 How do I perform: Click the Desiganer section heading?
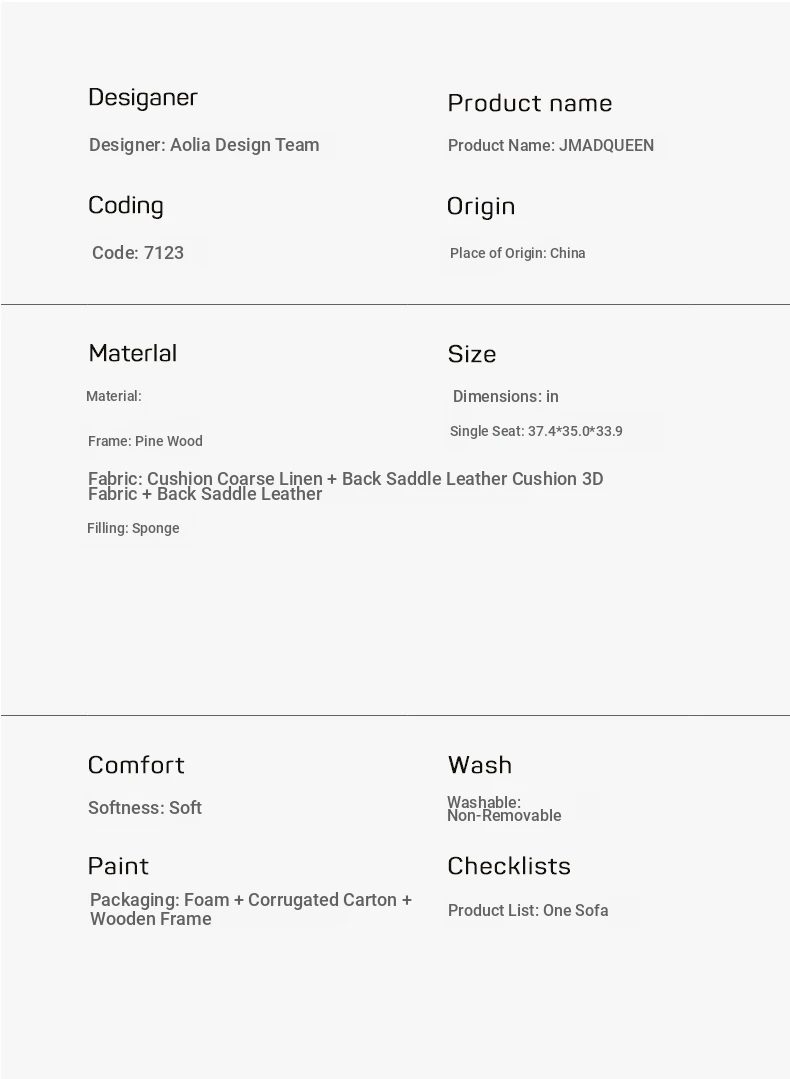(x=143, y=97)
